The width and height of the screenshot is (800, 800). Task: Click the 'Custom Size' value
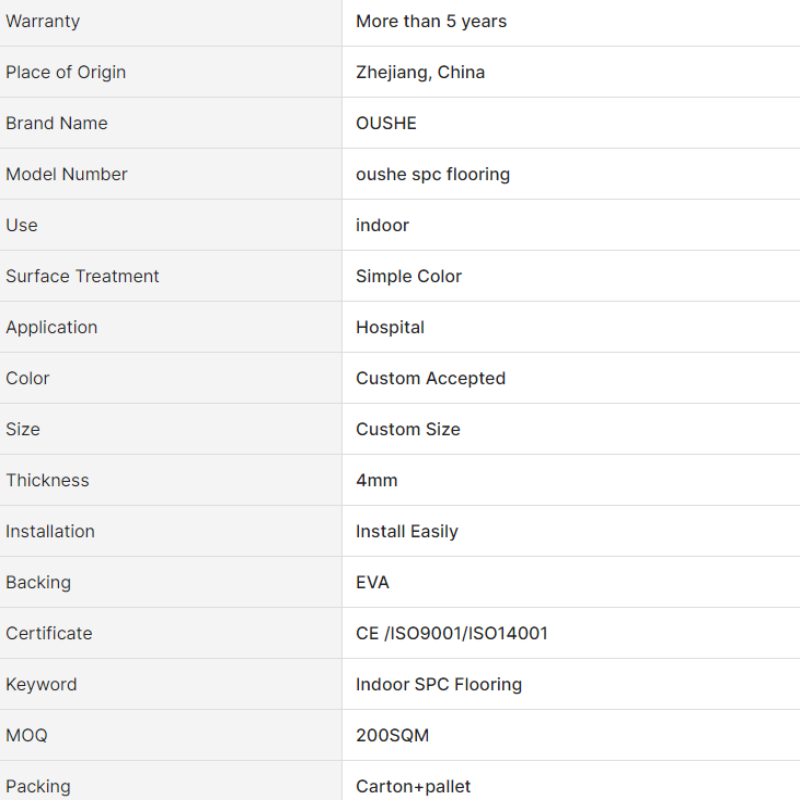(x=408, y=429)
